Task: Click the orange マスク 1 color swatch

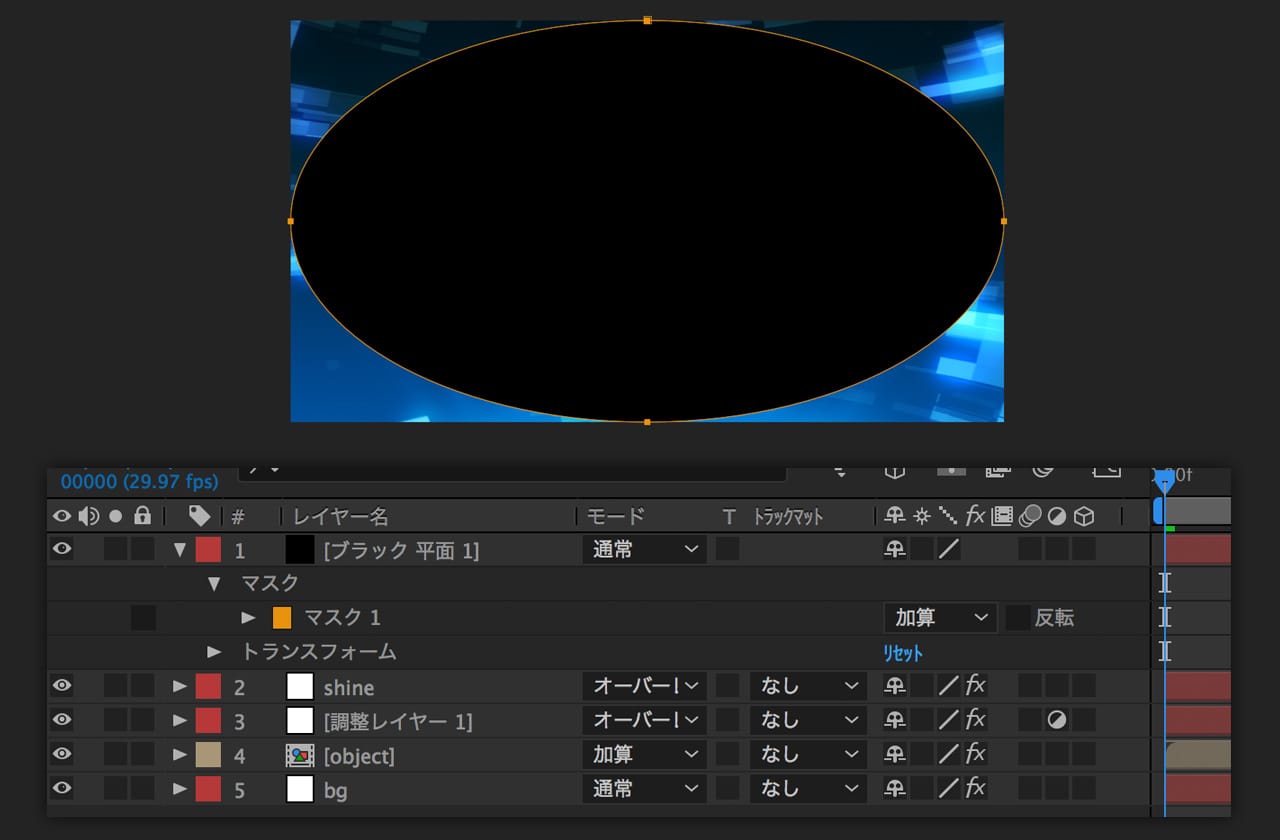Action: [x=282, y=618]
